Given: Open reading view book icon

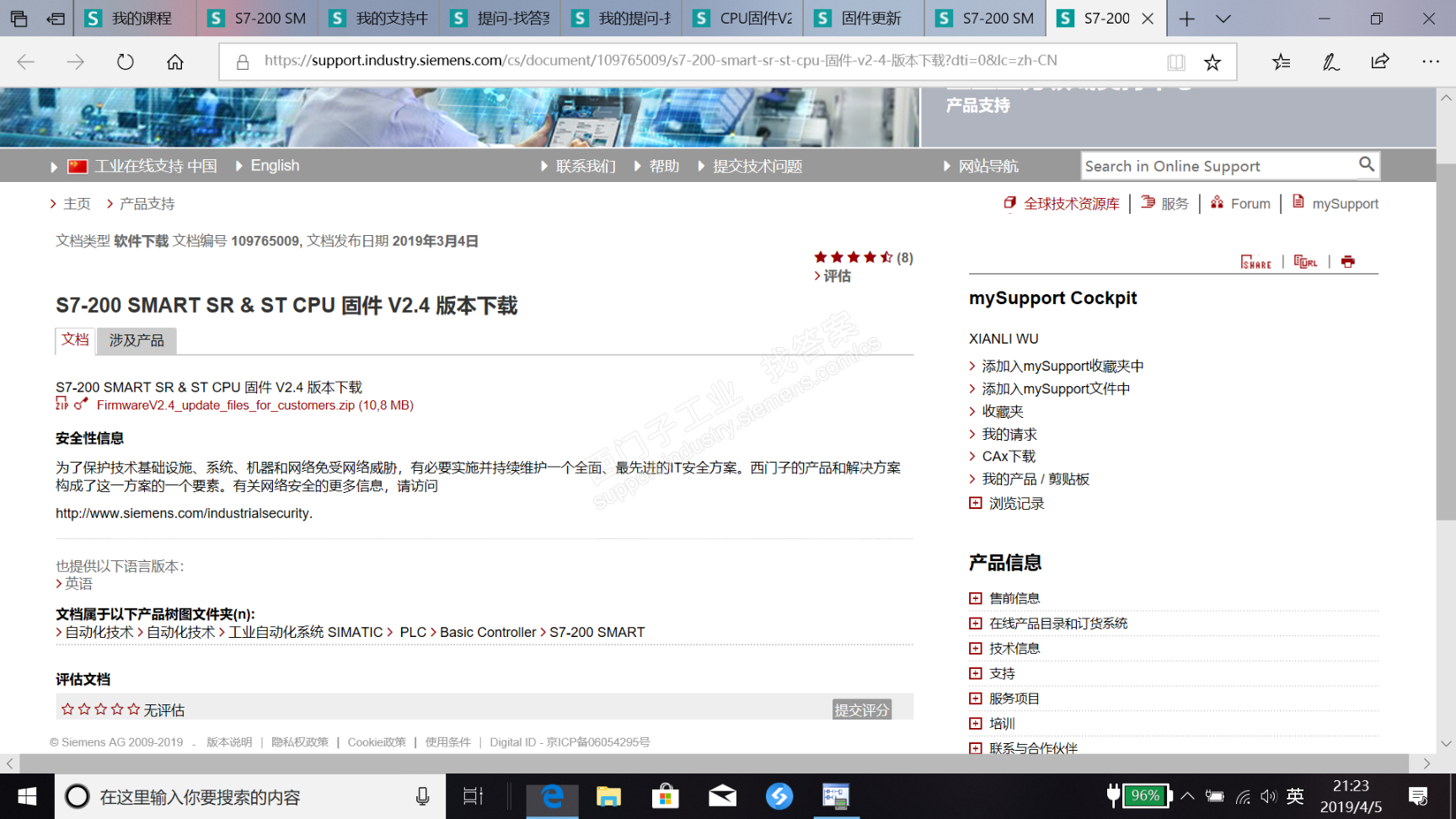Looking at the screenshot, I should tap(1176, 62).
